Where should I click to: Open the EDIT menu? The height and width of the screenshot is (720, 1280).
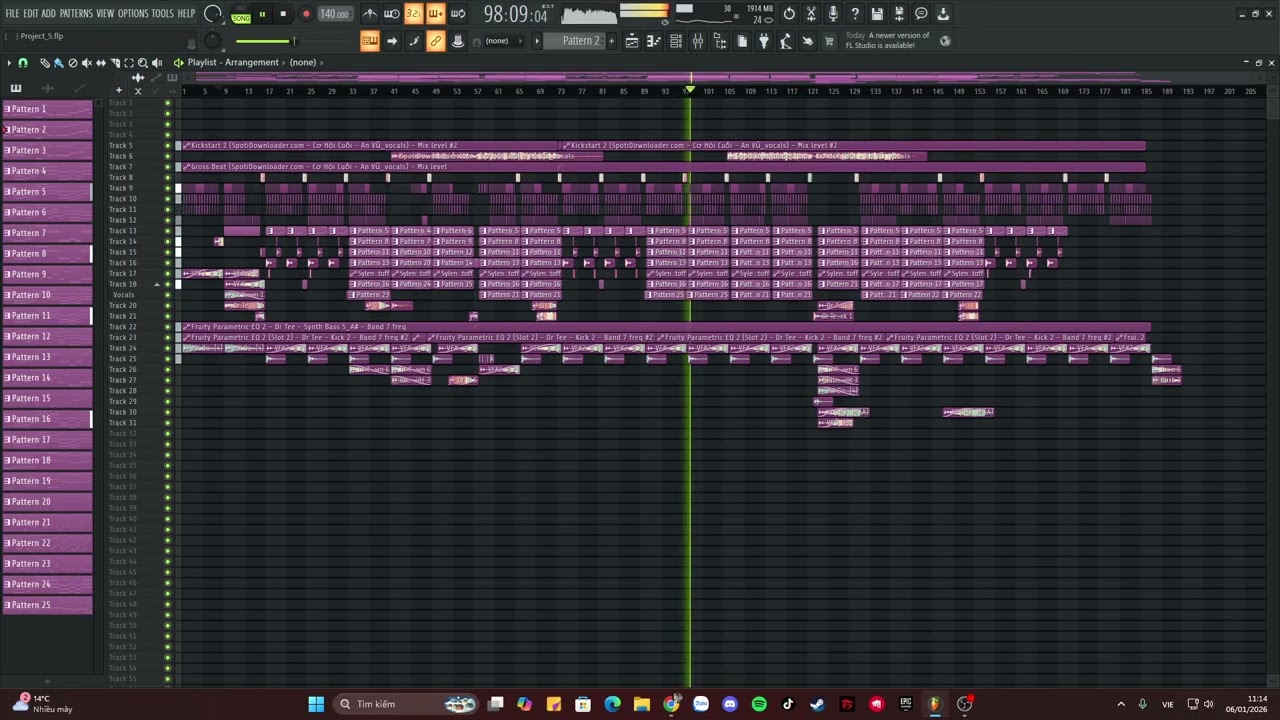(31, 13)
